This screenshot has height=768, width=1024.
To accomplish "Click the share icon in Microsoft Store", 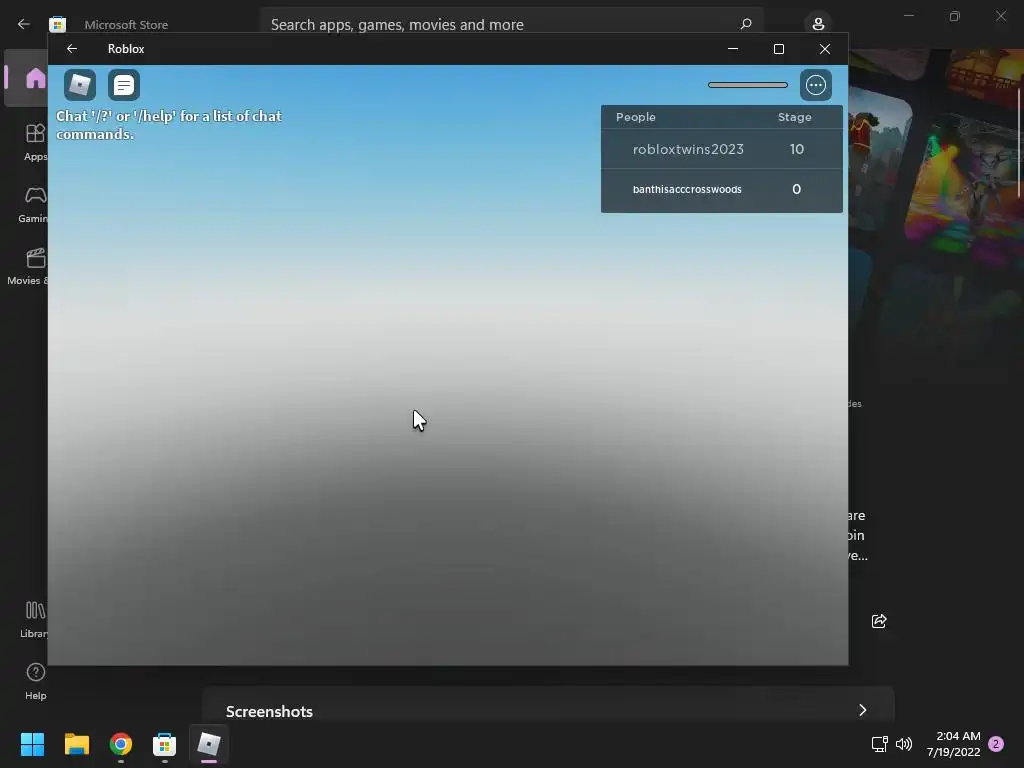I will pos(879,621).
